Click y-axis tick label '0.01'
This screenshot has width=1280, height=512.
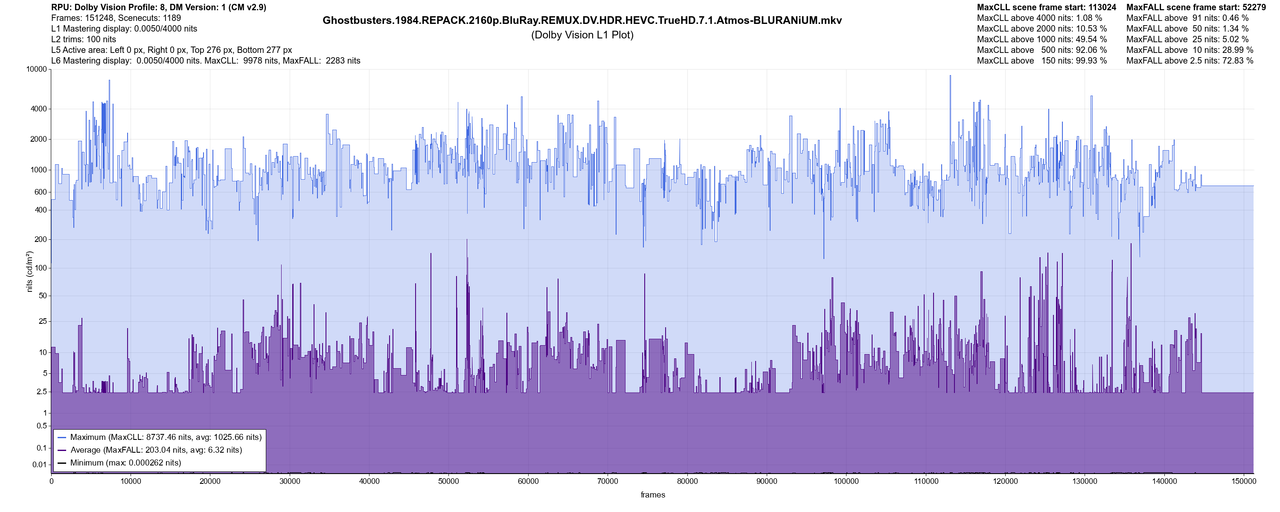[x=39, y=464]
